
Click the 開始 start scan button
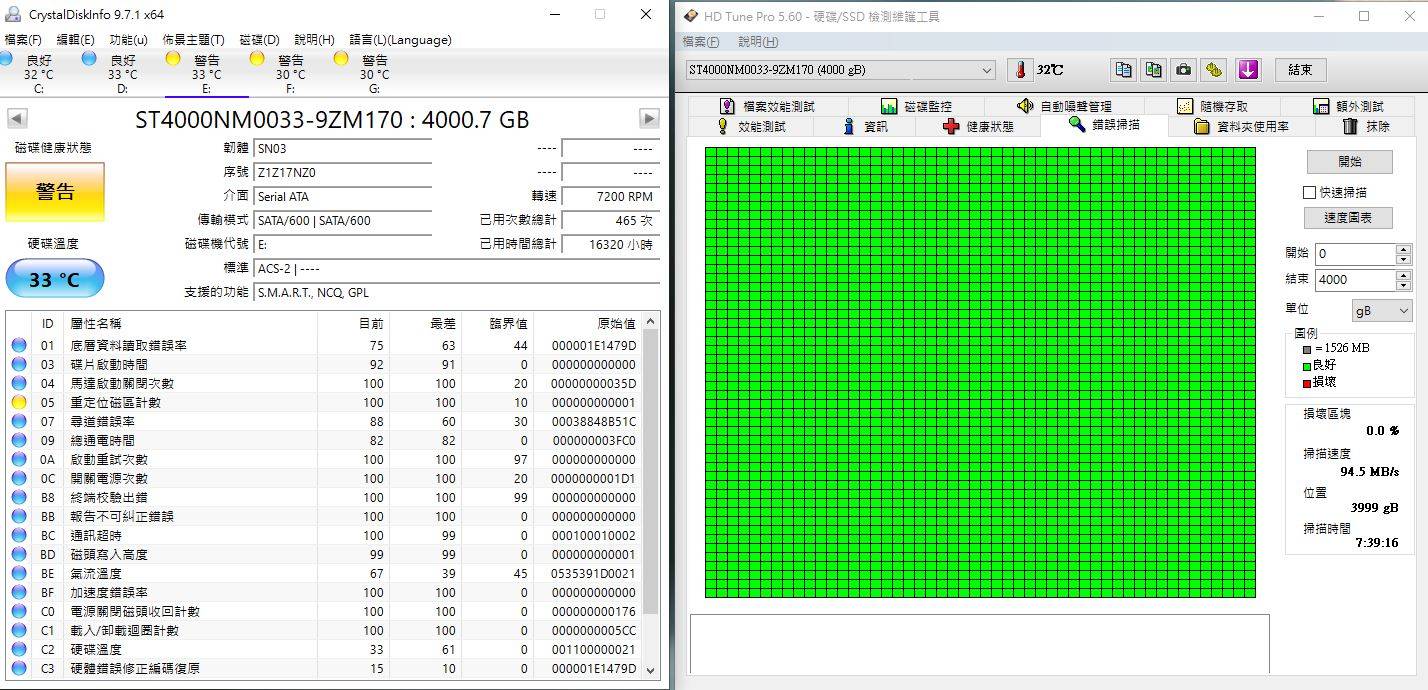pyautogui.click(x=1349, y=161)
